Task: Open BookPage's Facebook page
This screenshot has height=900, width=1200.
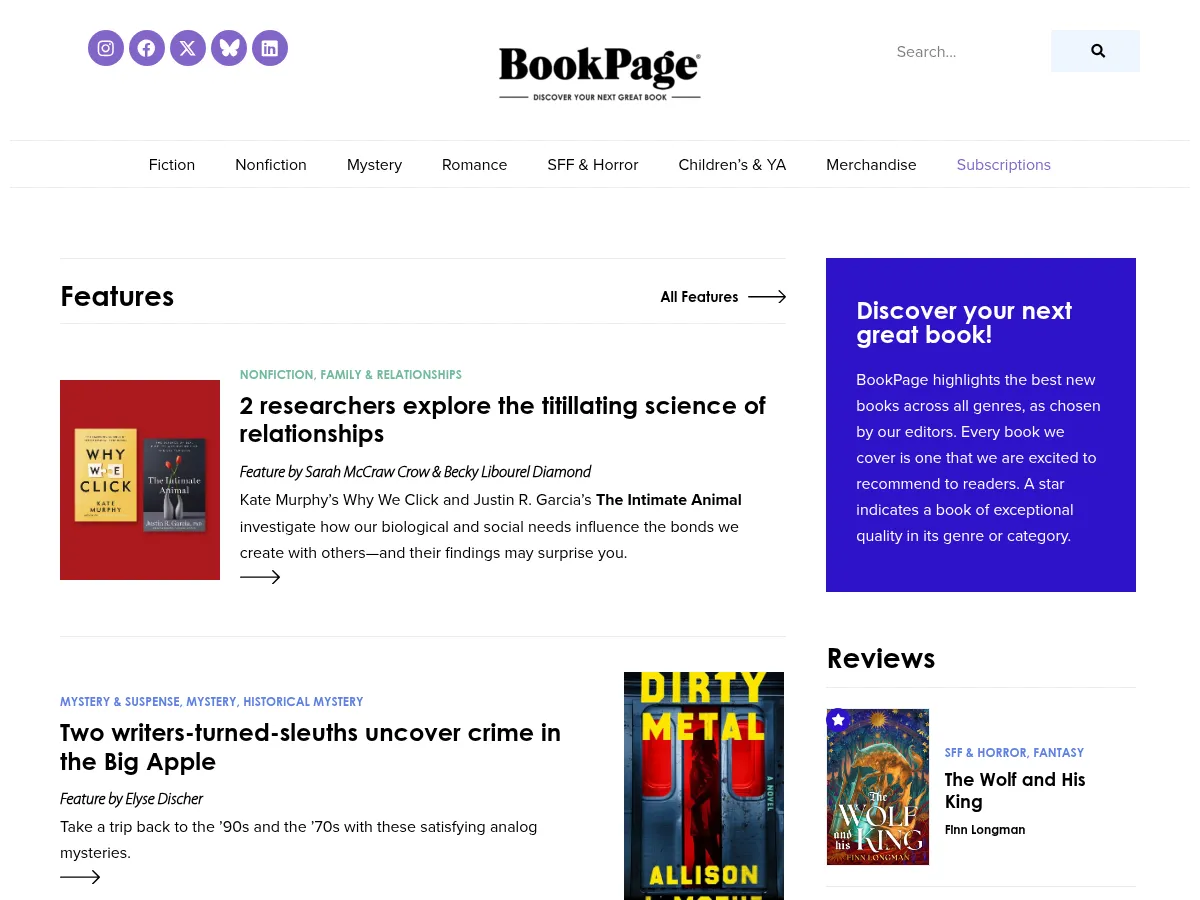Action: coord(146,47)
